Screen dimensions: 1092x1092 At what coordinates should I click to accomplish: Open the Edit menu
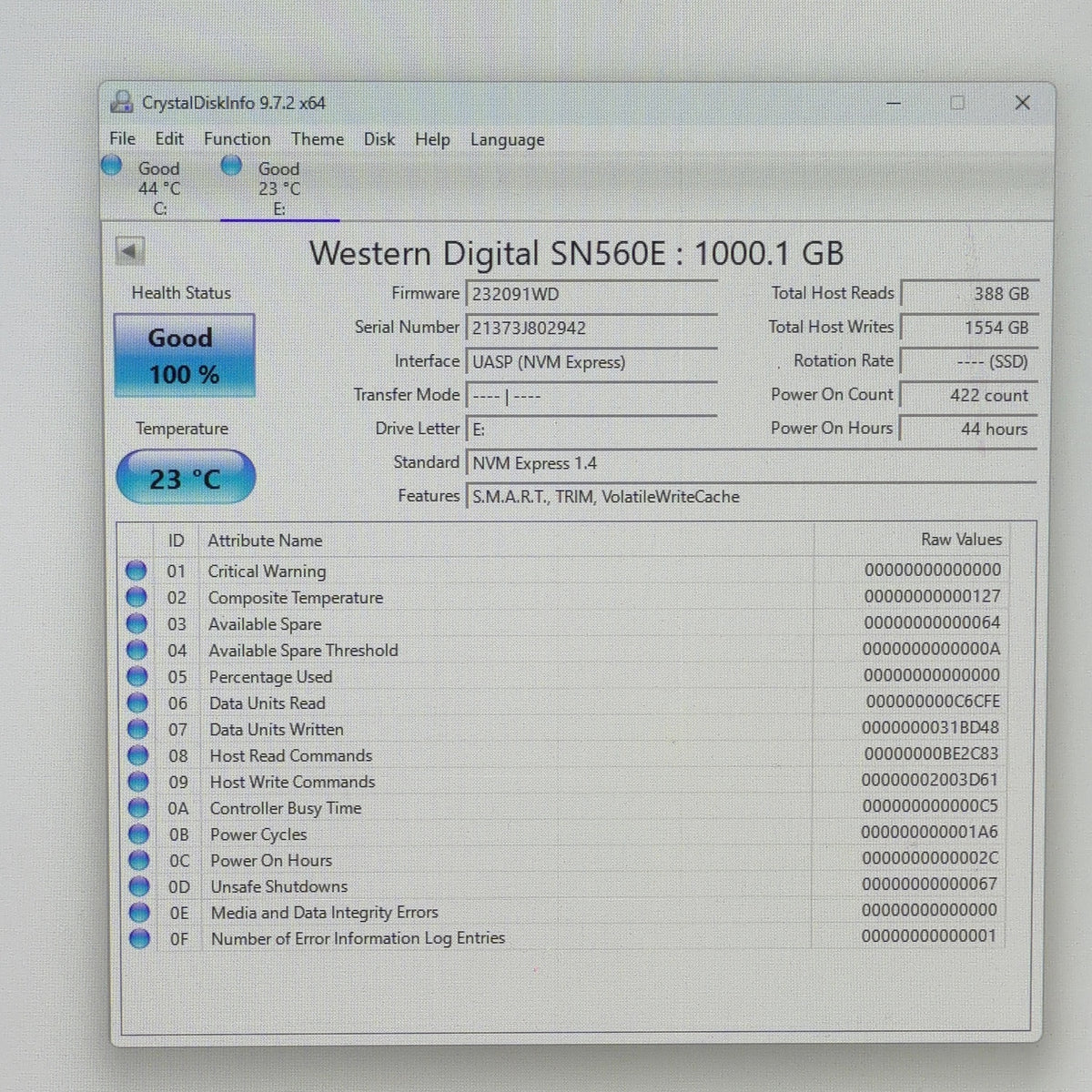[169, 138]
